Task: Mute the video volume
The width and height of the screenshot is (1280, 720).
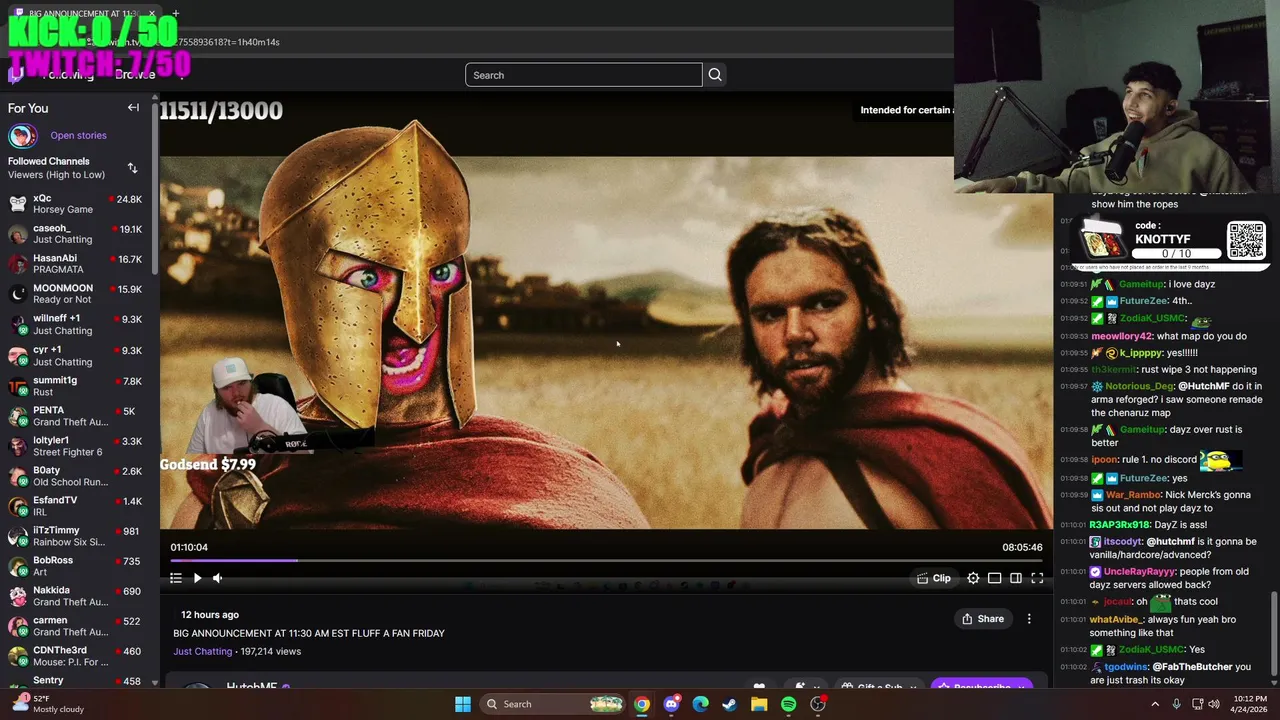Action: [x=217, y=578]
